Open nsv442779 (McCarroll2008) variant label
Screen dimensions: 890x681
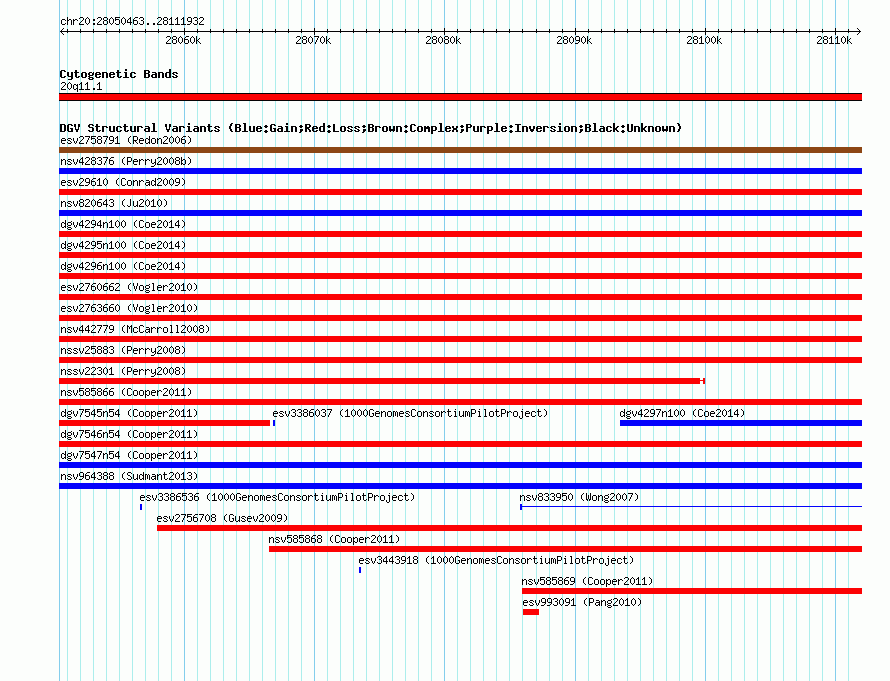point(135,329)
